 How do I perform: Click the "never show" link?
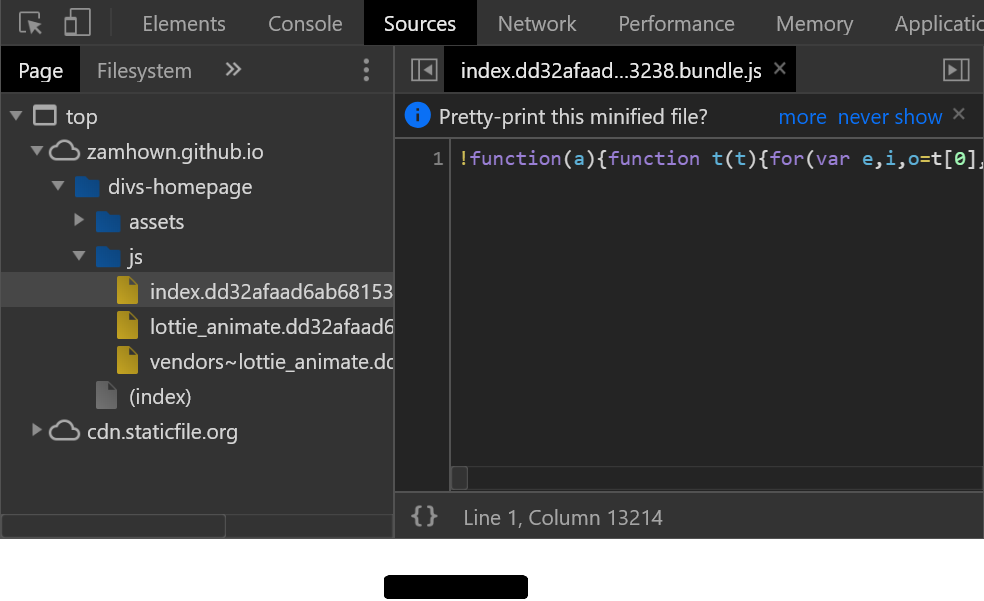890,117
